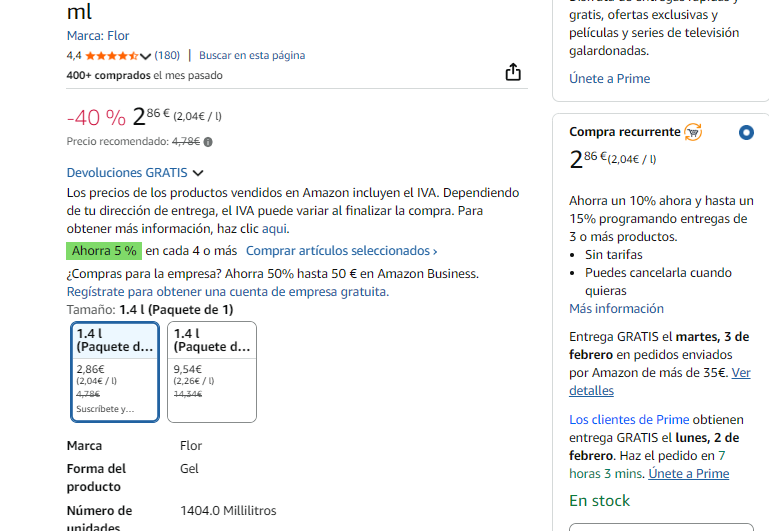769x531 pixels.
Task: Click Regístrate para obtener una cuenta de empresa
Action: (x=228, y=292)
